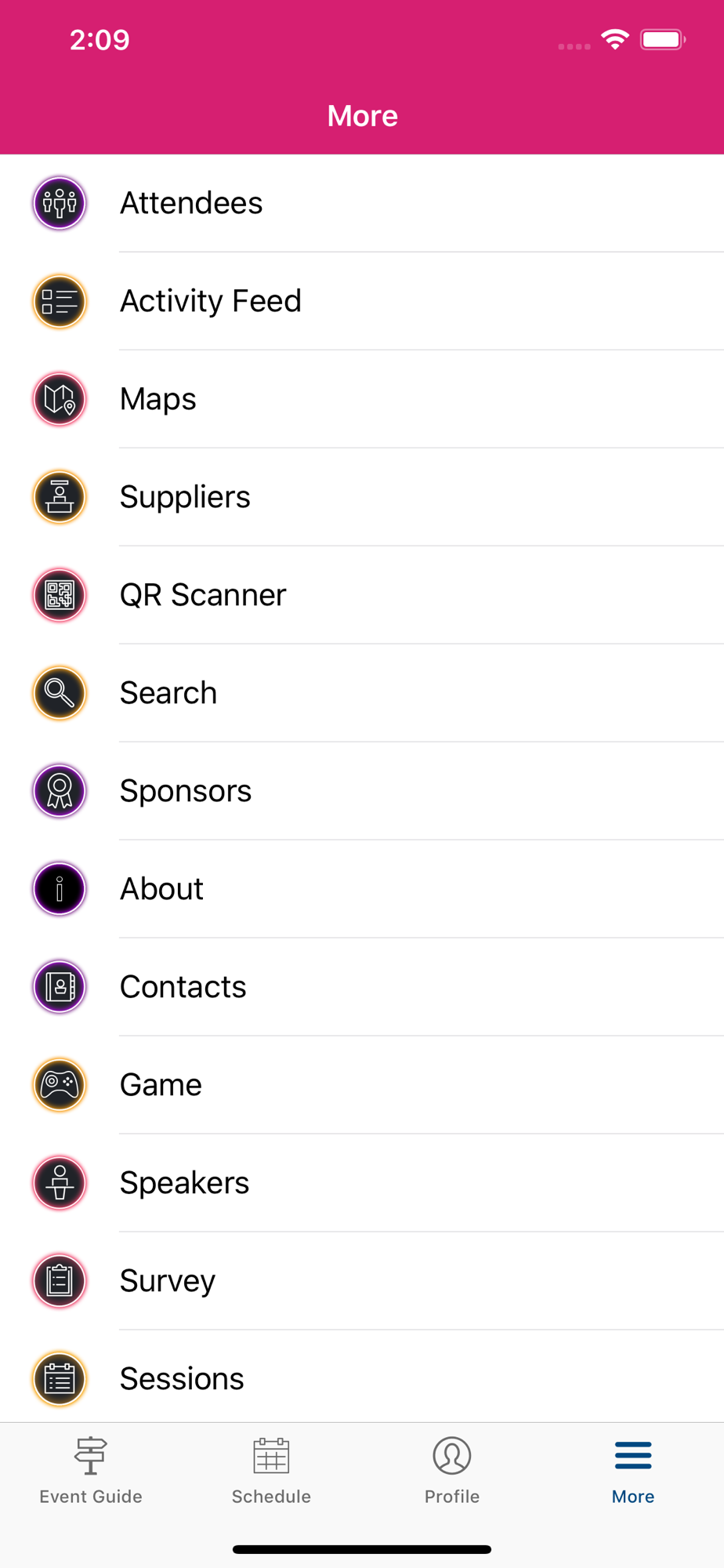Viewport: 724px width, 1568px height.
Task: Open the Maps pin icon
Action: 60,399
